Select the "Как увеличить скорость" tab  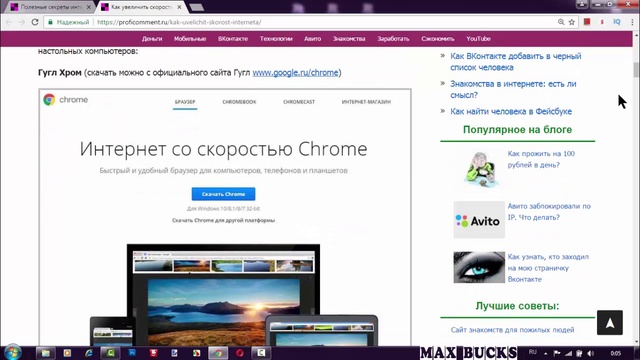point(141,7)
